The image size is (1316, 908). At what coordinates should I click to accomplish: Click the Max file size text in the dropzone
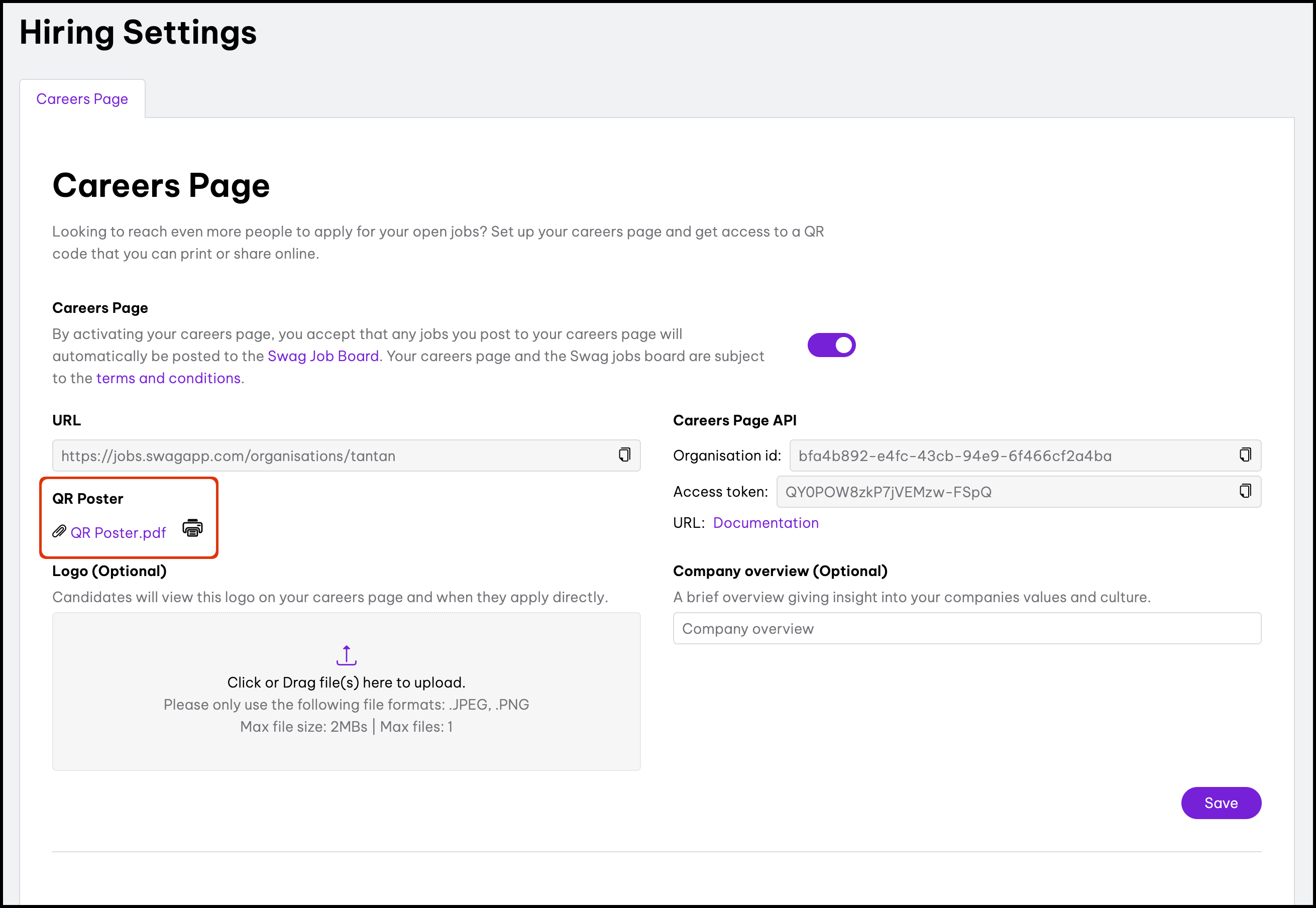point(303,727)
